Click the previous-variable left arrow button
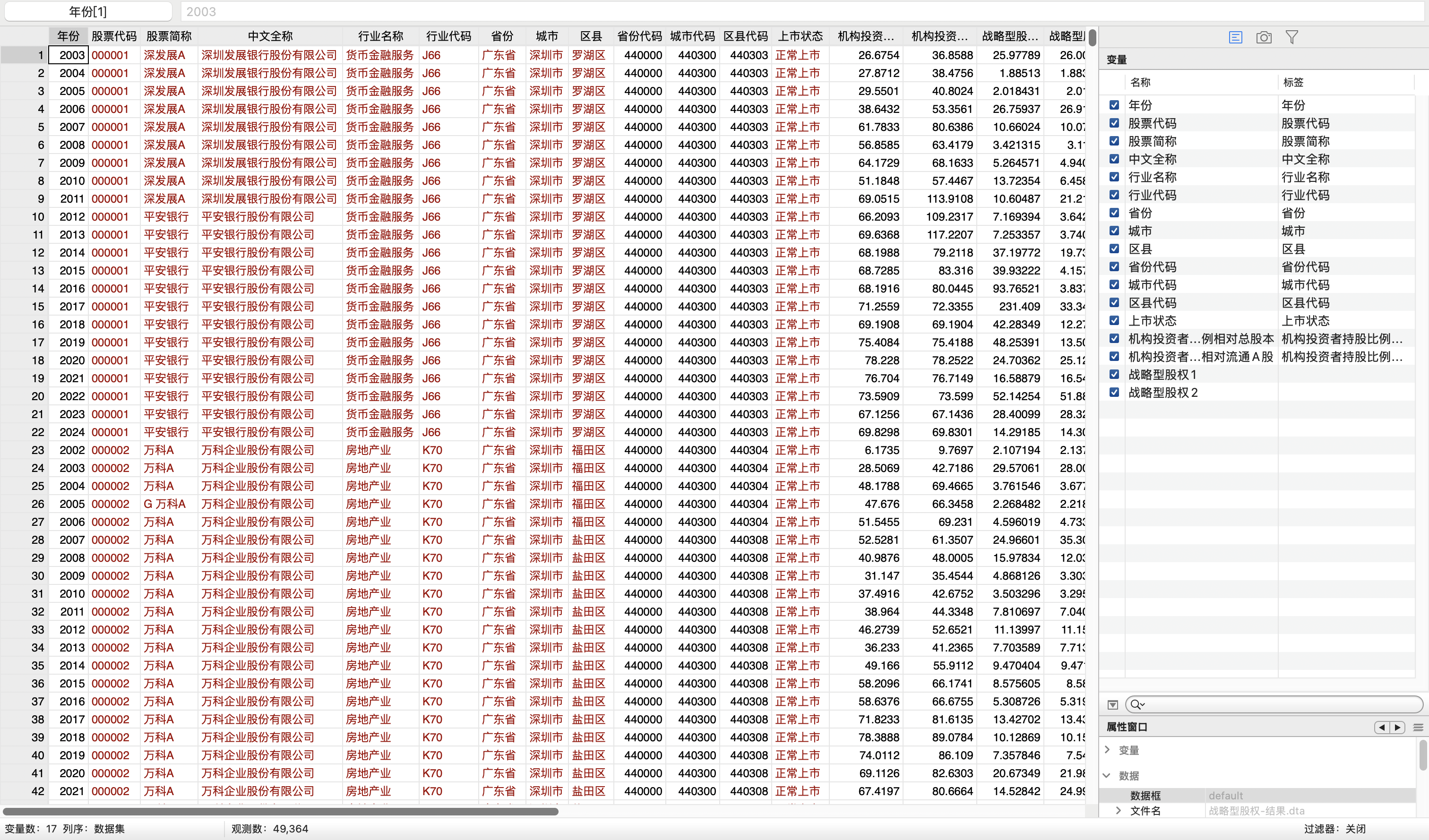Image resolution: width=1429 pixels, height=840 pixels. click(x=1381, y=727)
